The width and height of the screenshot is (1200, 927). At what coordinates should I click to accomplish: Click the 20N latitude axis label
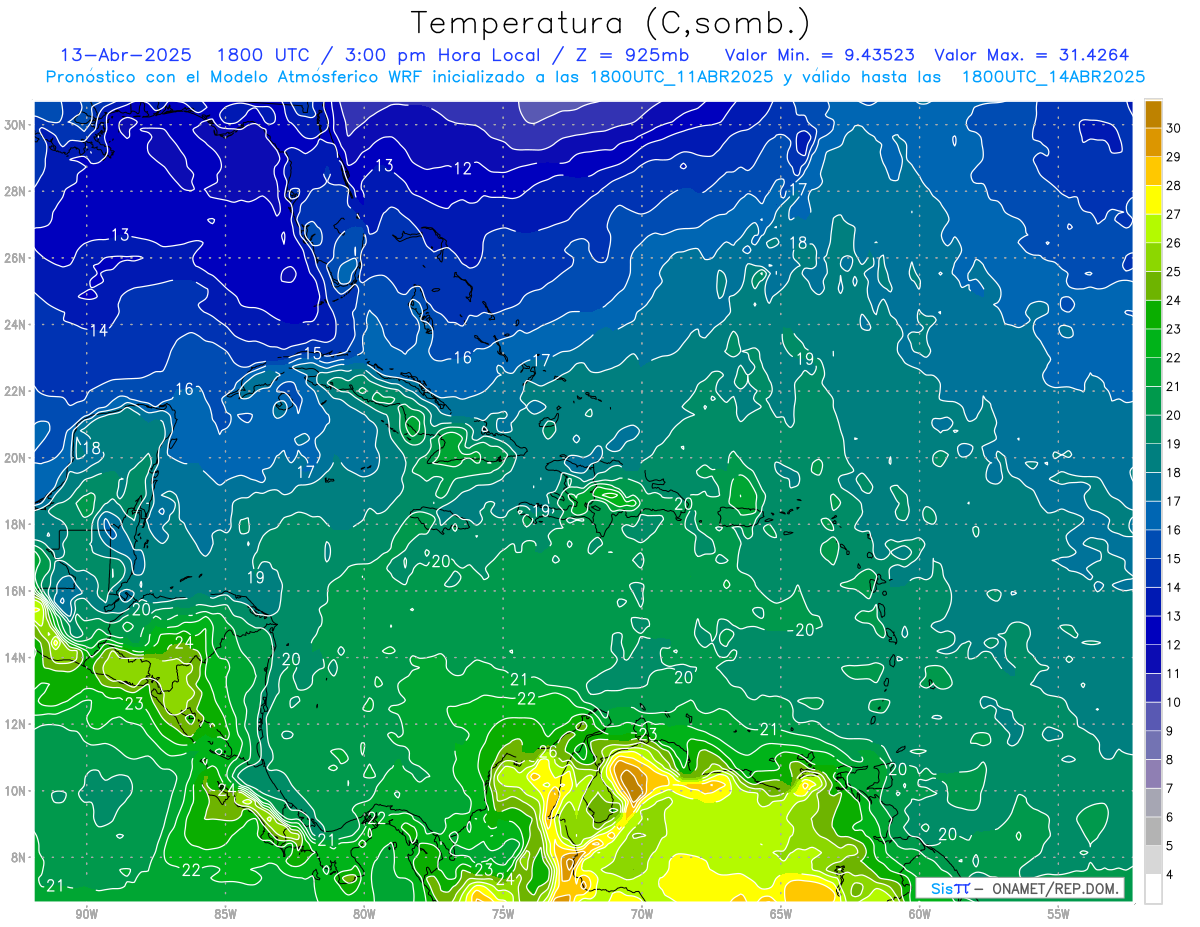[14, 458]
